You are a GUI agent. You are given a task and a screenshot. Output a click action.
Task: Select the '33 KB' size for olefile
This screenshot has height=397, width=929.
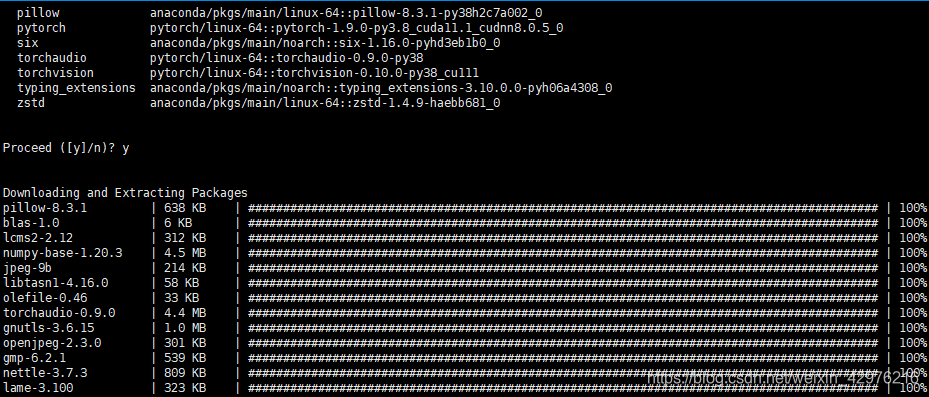(x=181, y=297)
